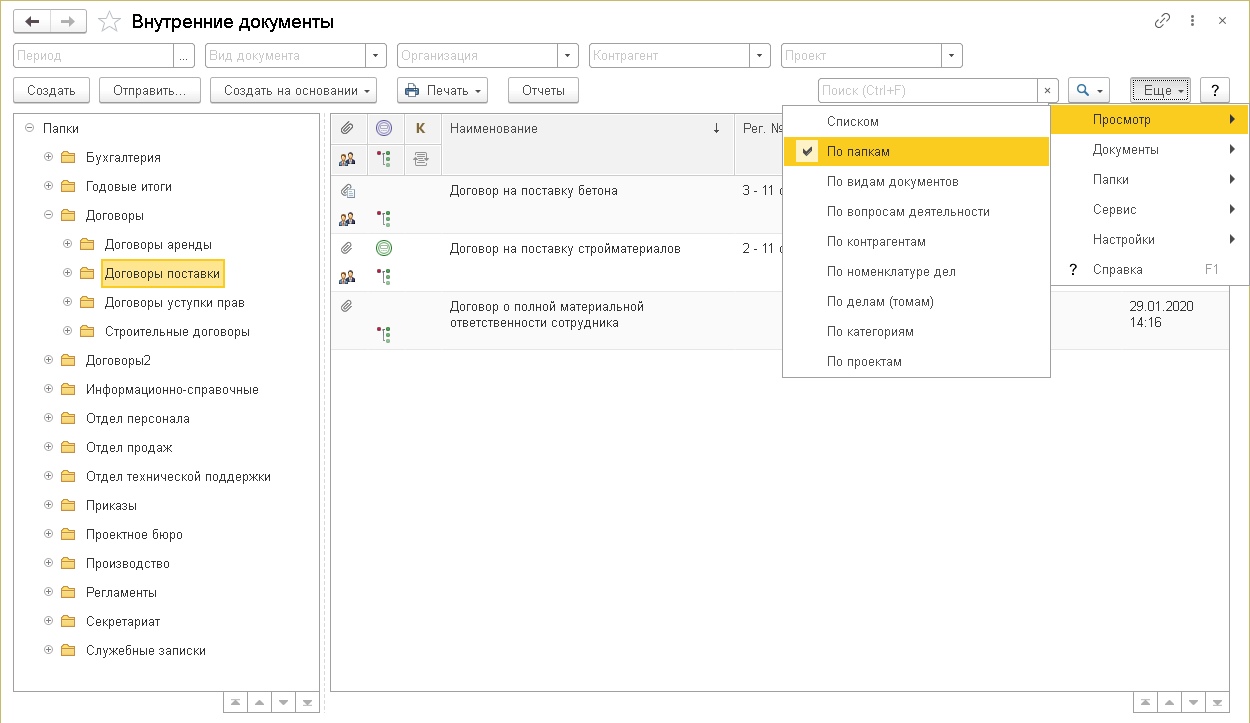Collapse the 'Договоры' folder tree
The width and height of the screenshot is (1250, 723).
coord(48,215)
